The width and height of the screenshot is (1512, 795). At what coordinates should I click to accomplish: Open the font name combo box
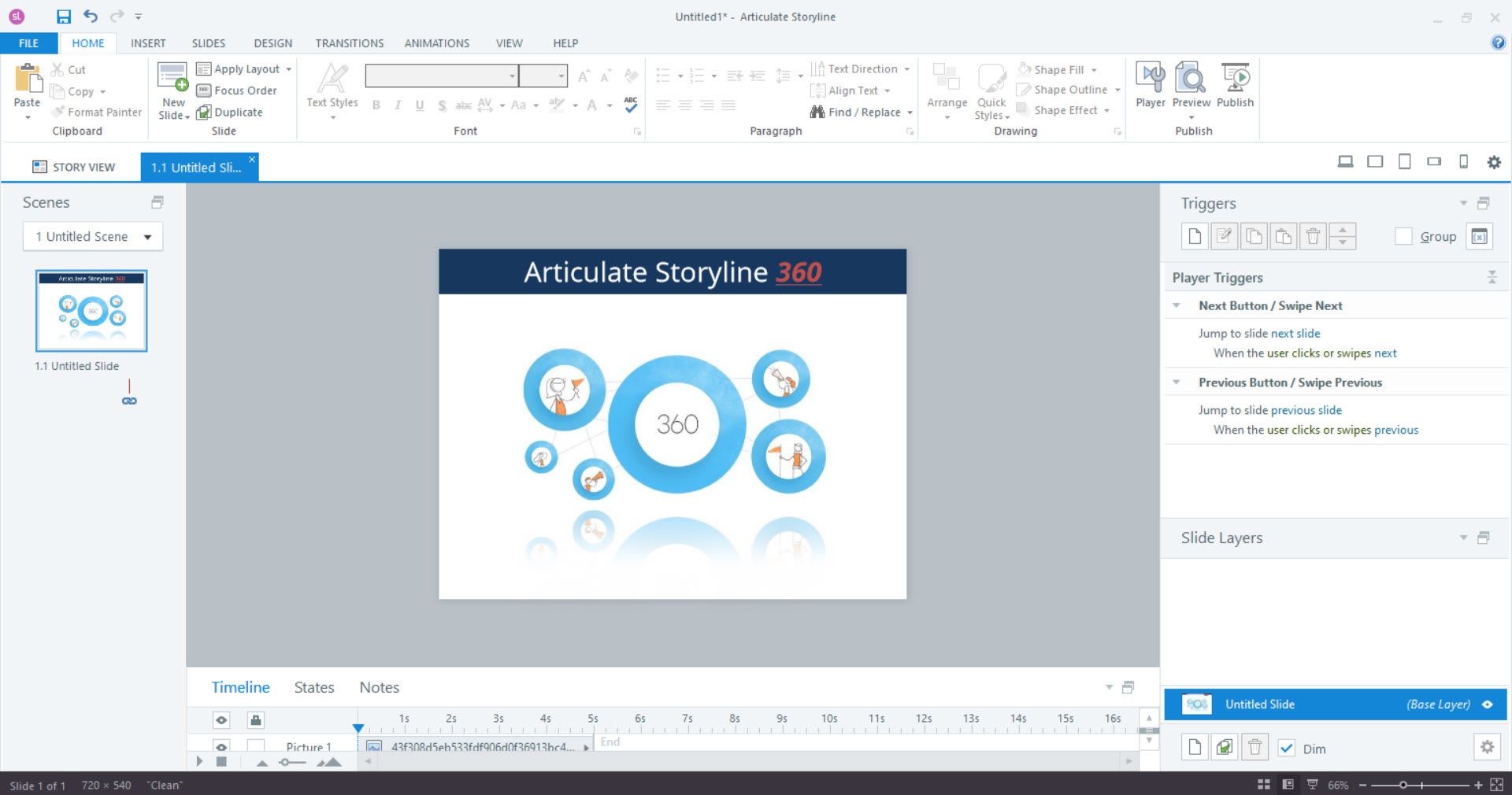pos(442,76)
